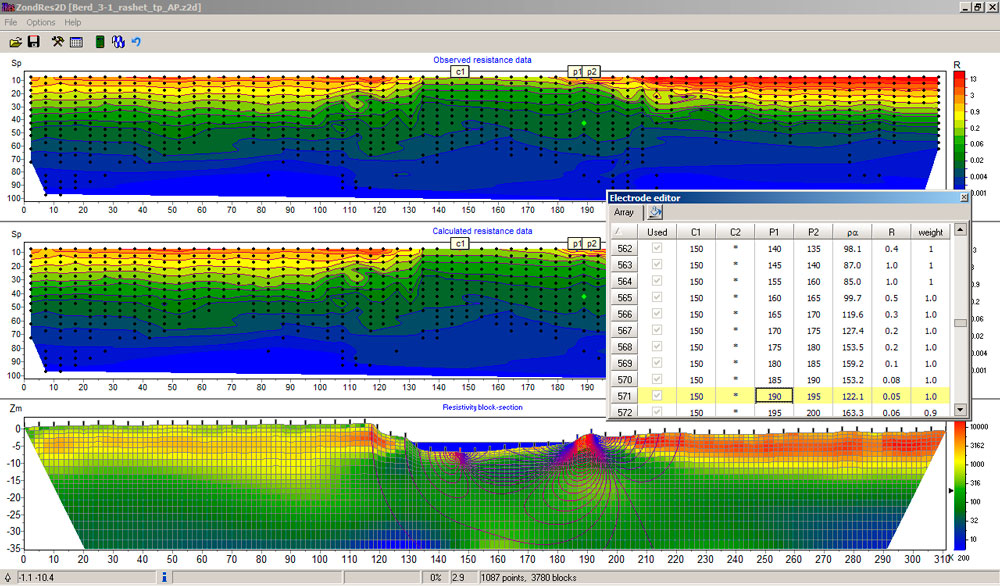Click the electrode table scroll-down arrow
The height and width of the screenshot is (586, 1000).
(961, 409)
